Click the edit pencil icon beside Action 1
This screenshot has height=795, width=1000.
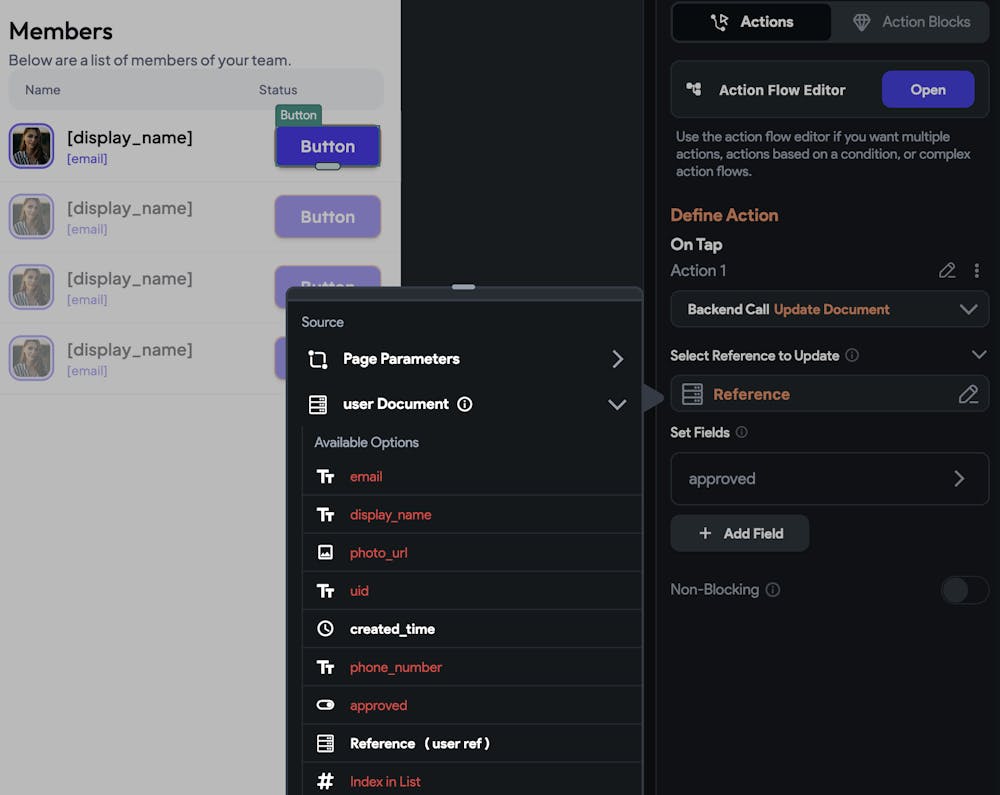[947, 271]
